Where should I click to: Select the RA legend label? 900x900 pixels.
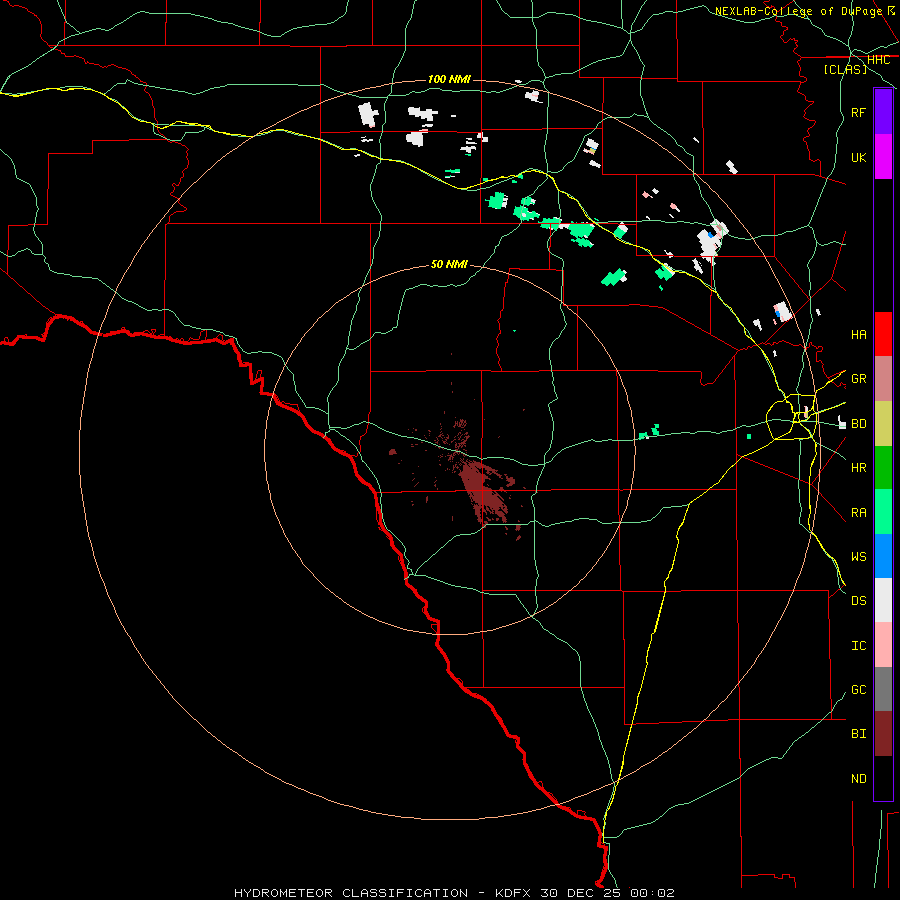pos(858,512)
